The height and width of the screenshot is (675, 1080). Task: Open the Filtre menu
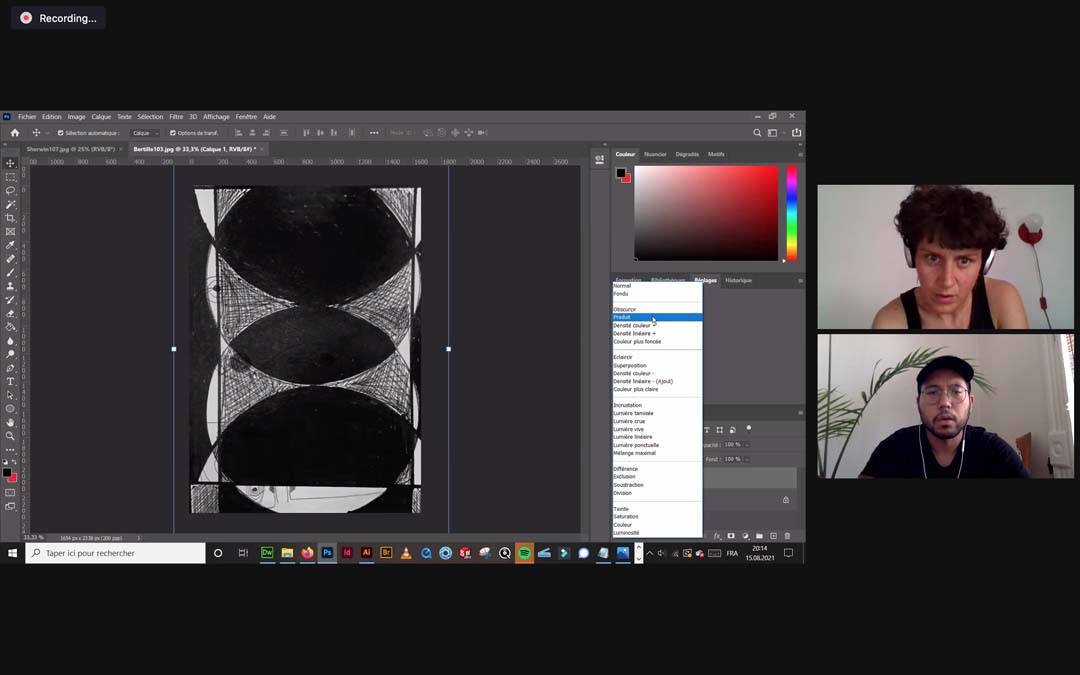(x=176, y=117)
